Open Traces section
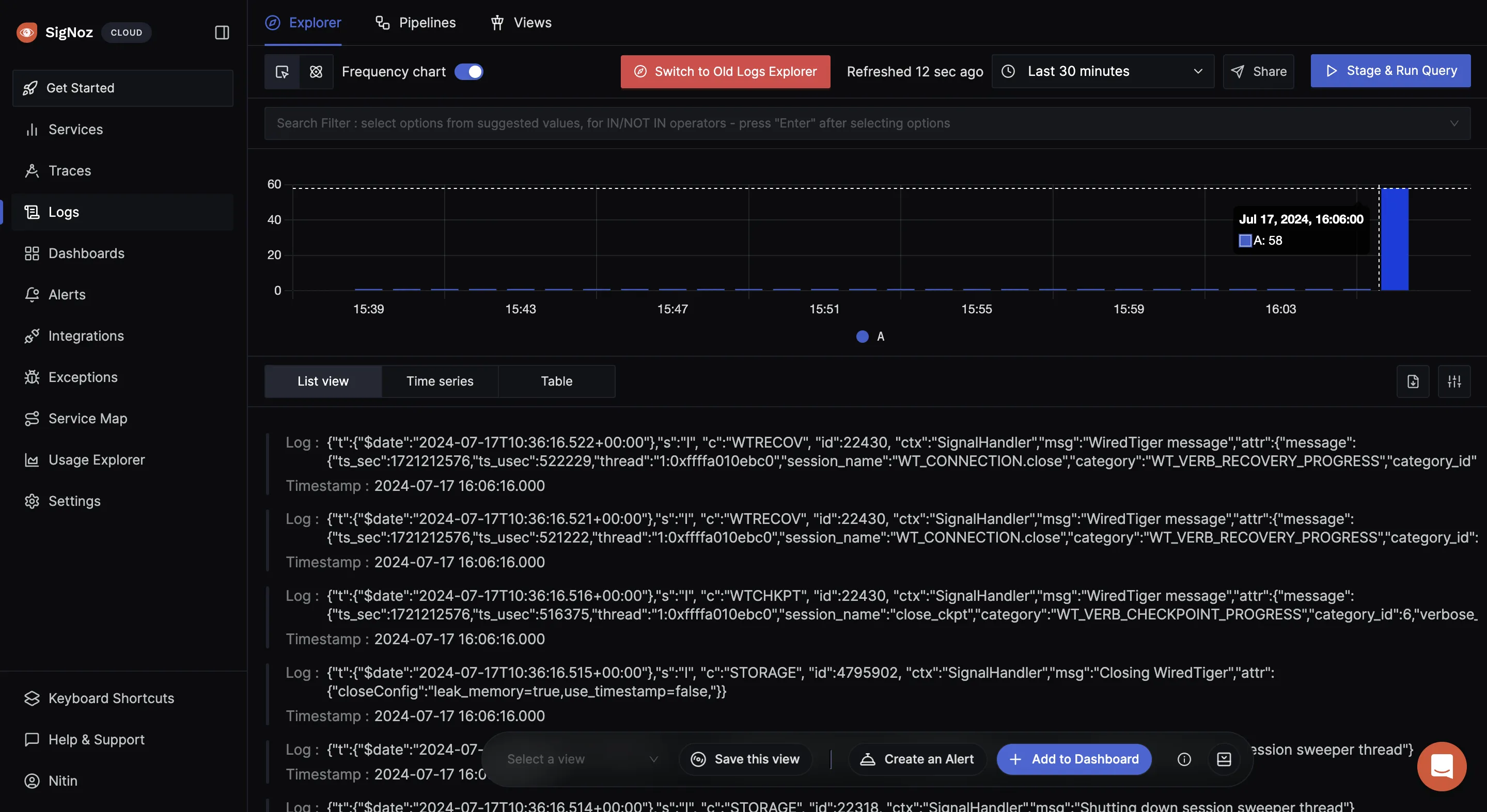This screenshot has height=812, width=1487. coord(123,171)
